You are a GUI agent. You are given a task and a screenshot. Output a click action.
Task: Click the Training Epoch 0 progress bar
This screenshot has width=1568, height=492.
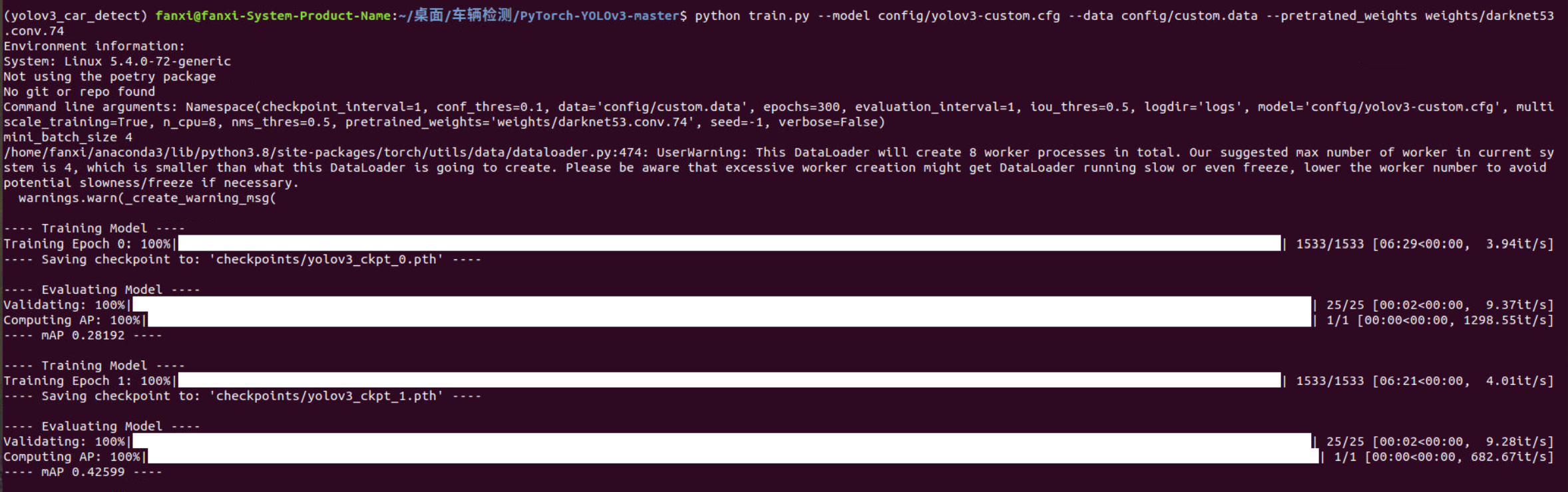pos(729,243)
